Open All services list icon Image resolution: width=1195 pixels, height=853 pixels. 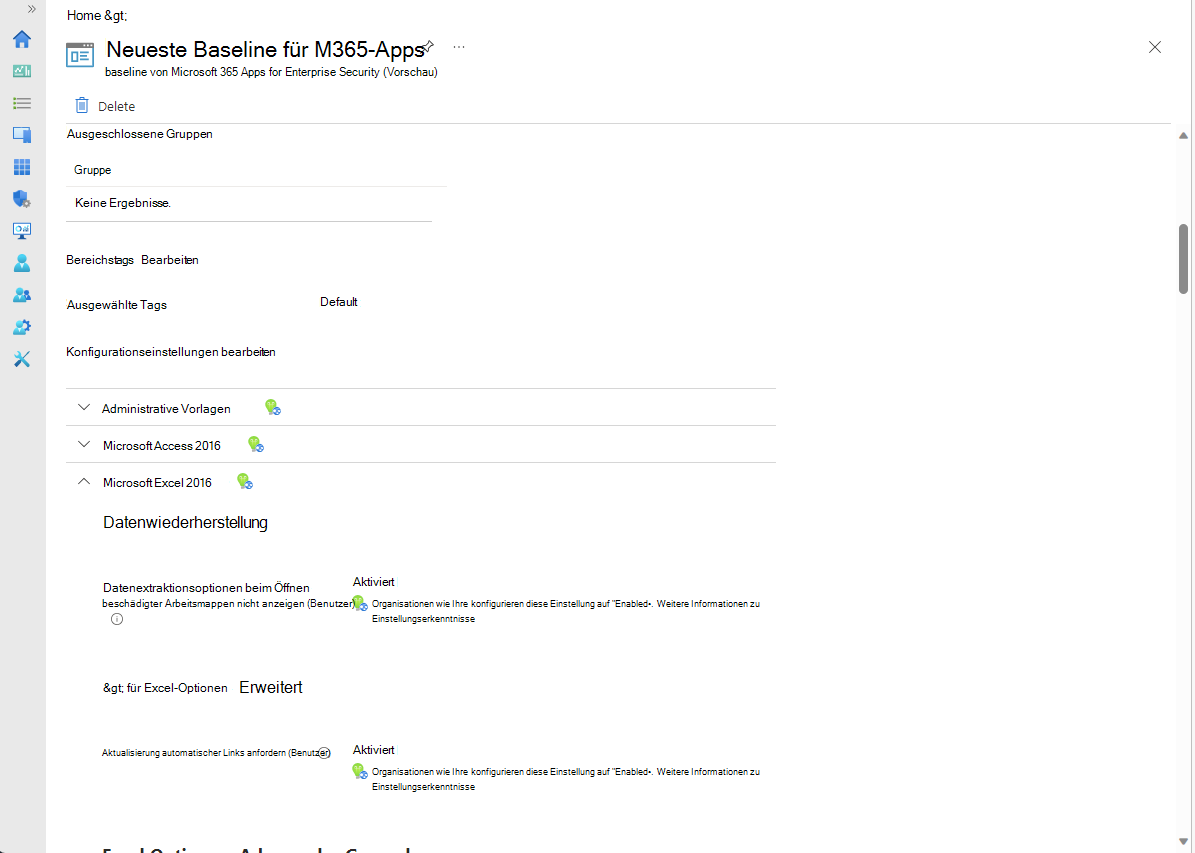[x=22, y=103]
